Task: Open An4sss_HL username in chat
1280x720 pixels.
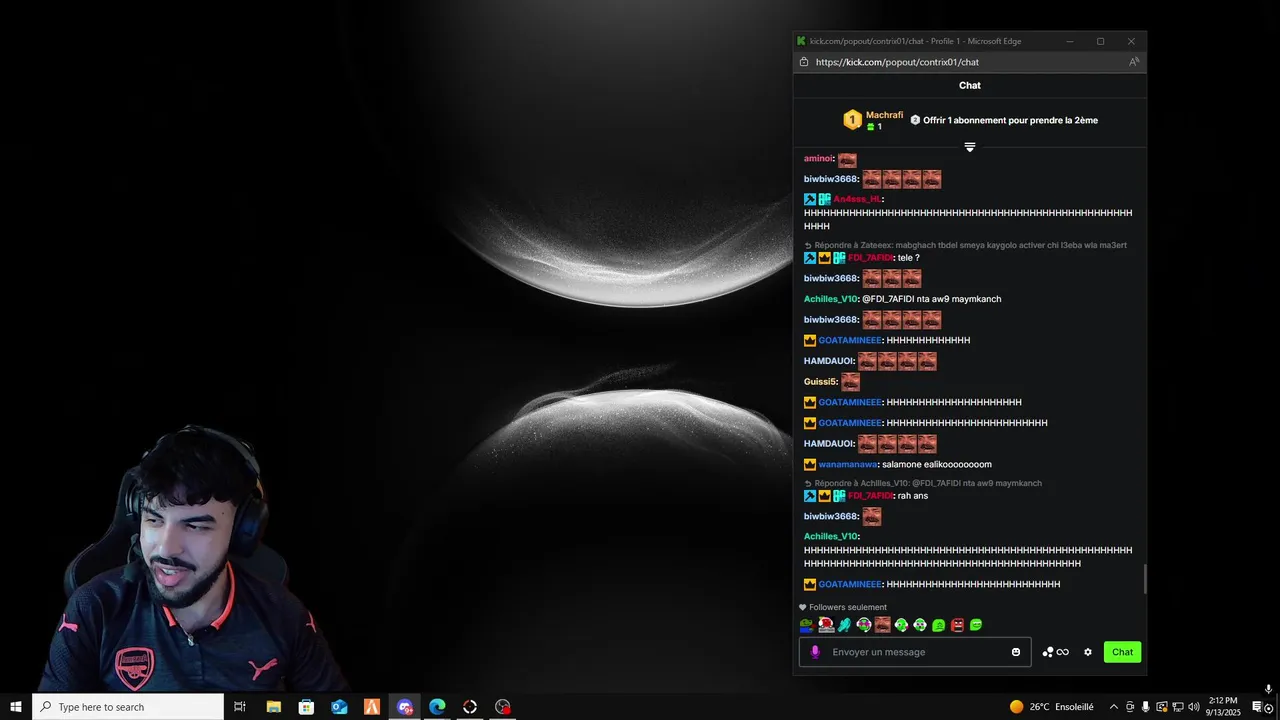Action: pyautogui.click(x=857, y=199)
